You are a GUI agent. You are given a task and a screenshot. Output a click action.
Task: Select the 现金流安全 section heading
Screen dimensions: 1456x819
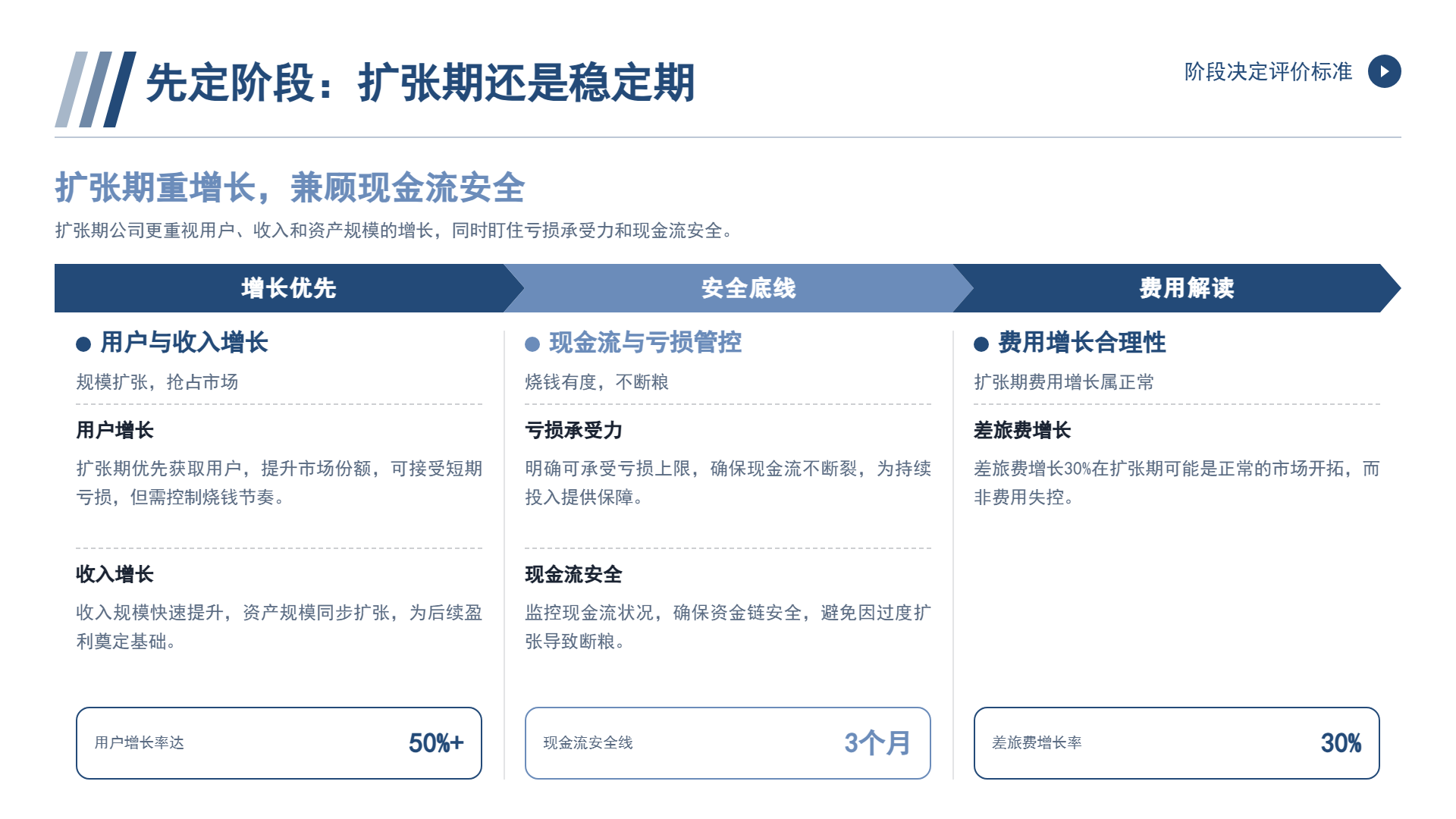coord(573,574)
